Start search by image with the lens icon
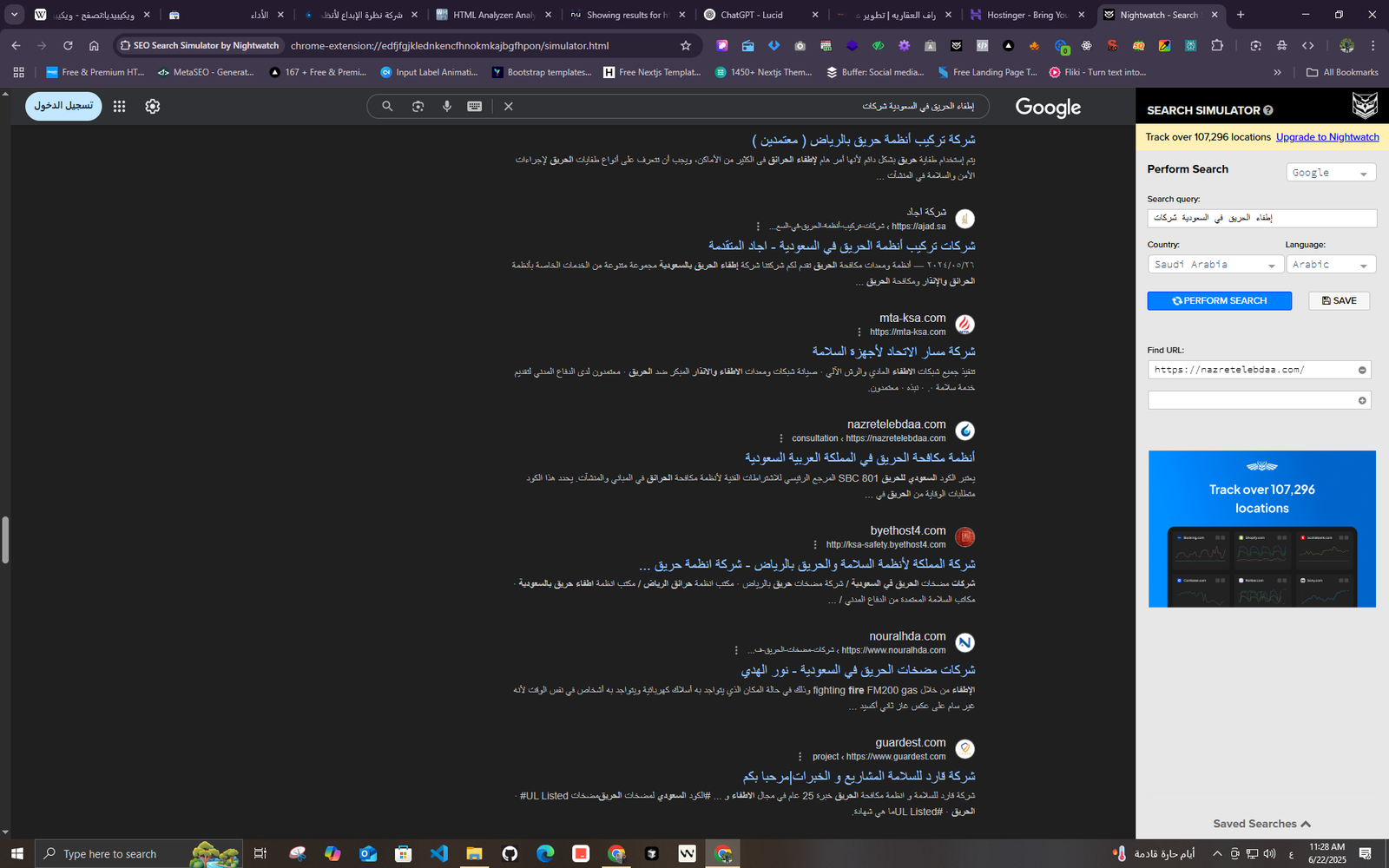 tap(418, 106)
